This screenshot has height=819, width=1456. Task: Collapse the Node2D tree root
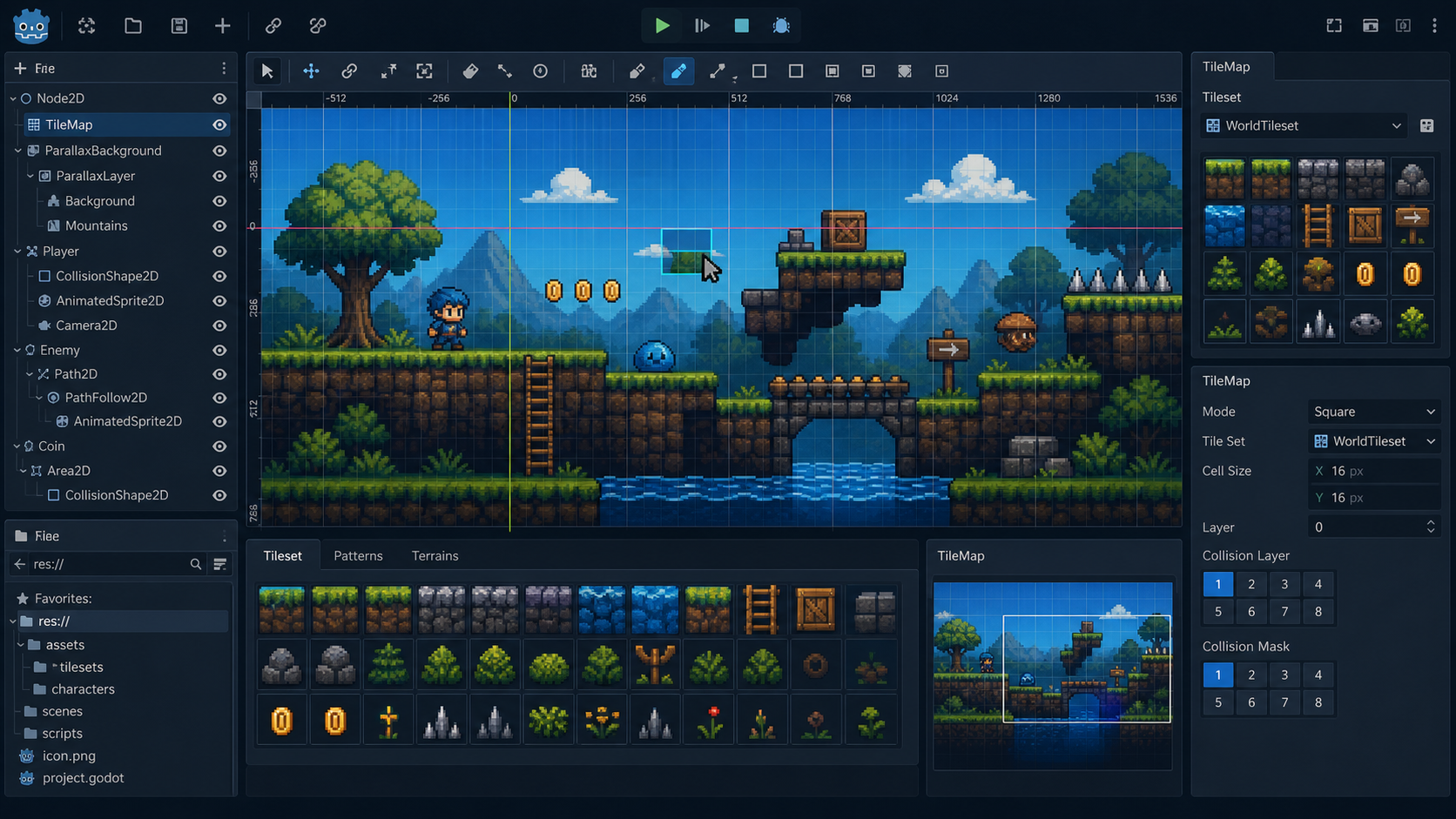13,98
